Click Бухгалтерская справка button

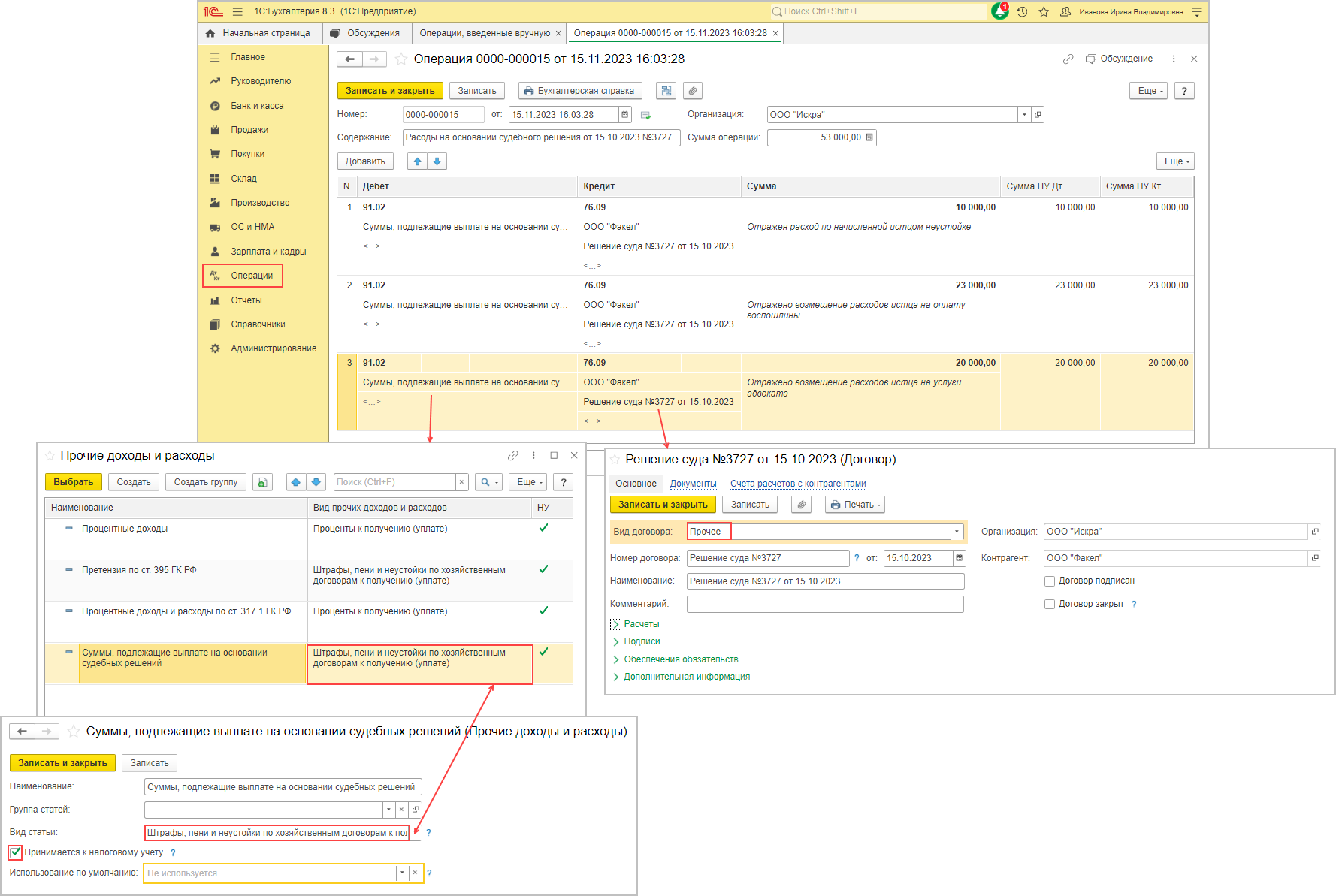pos(580,91)
